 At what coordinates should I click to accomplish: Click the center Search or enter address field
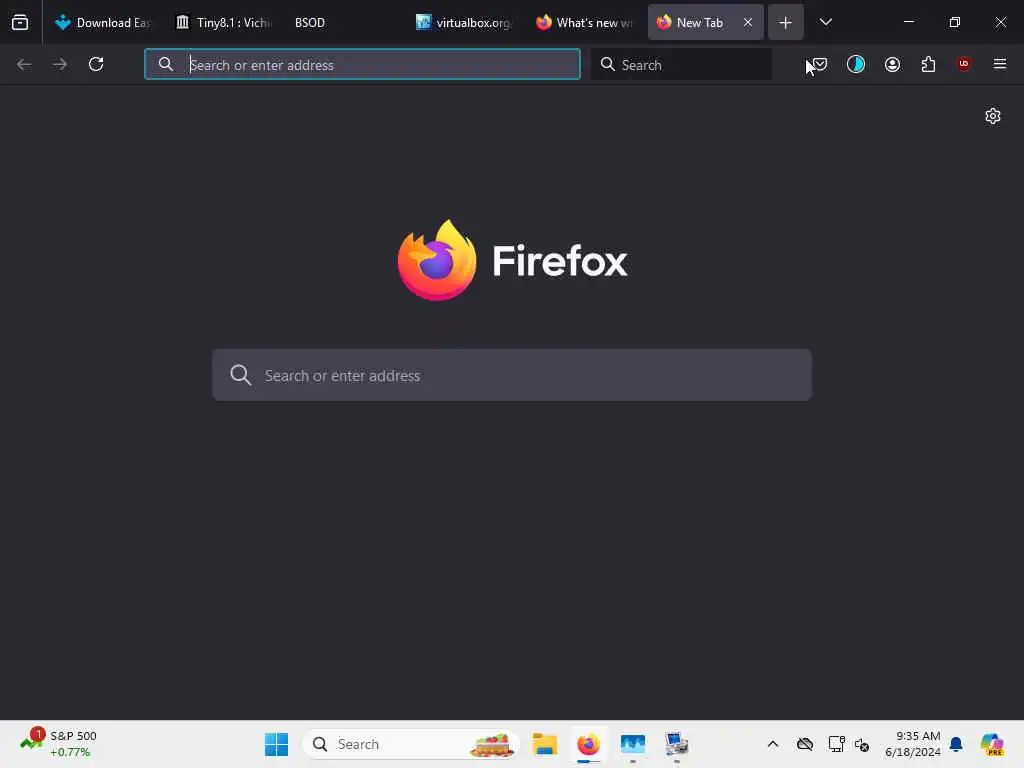[512, 375]
